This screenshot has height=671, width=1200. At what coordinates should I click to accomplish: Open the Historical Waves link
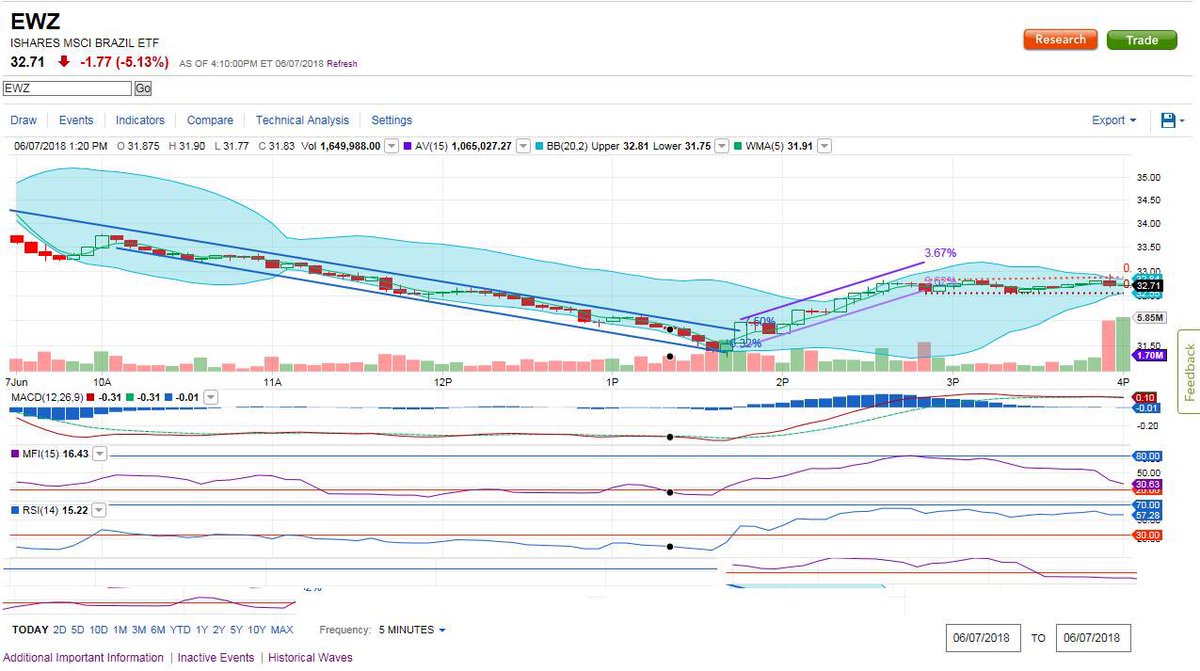click(309, 657)
